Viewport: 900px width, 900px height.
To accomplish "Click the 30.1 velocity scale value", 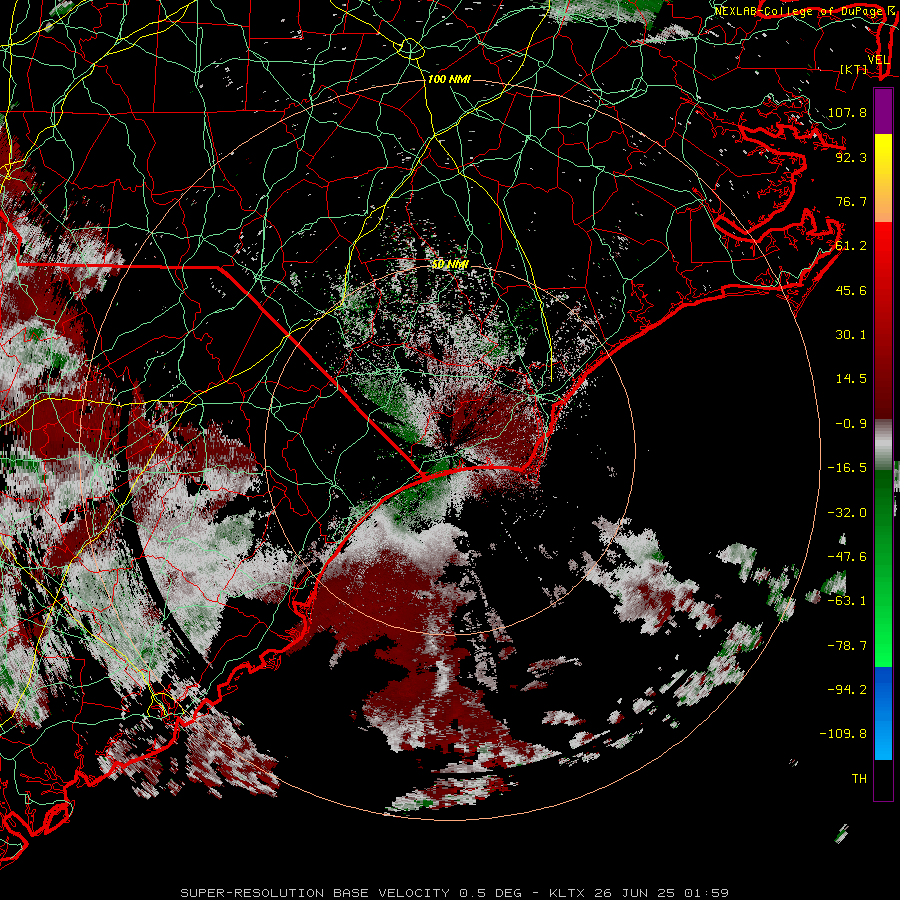I will [851, 334].
